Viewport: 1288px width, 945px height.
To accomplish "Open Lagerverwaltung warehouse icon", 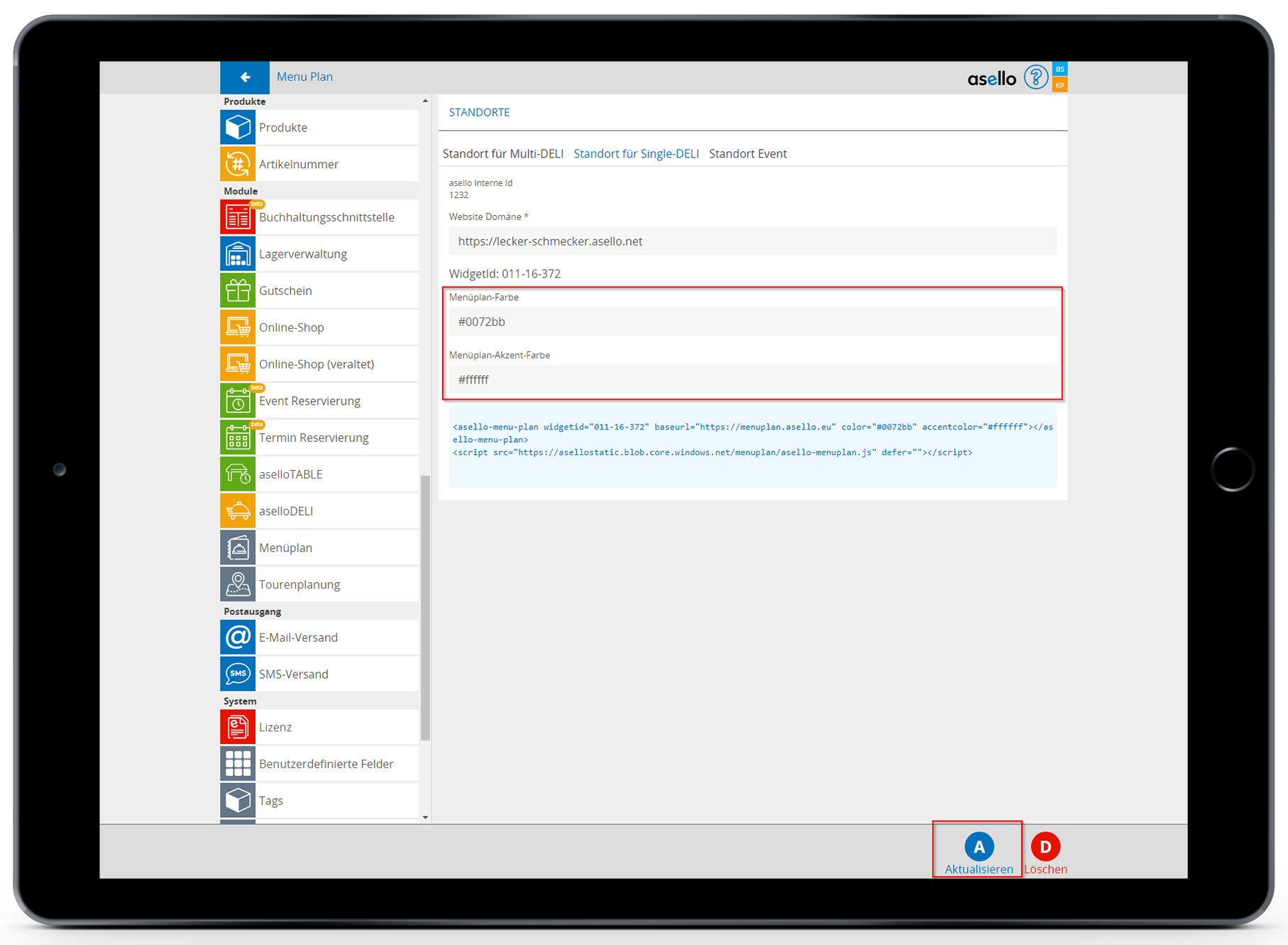I will 238,254.
